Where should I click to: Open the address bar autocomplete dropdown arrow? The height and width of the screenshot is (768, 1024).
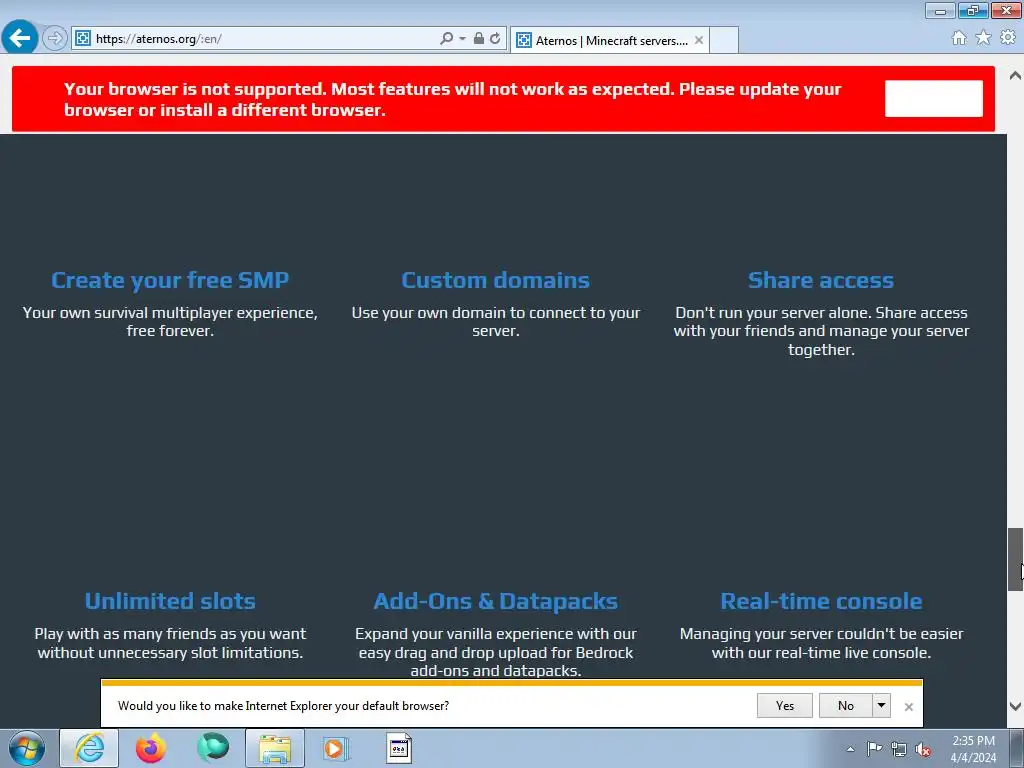[x=462, y=39]
